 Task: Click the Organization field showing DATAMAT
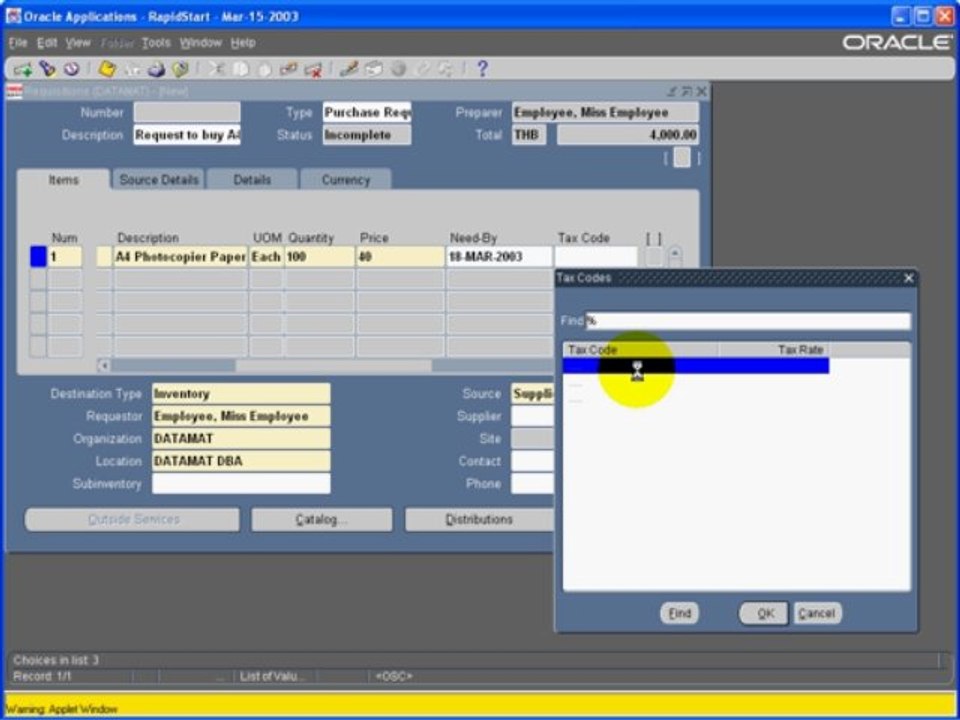tap(241, 438)
